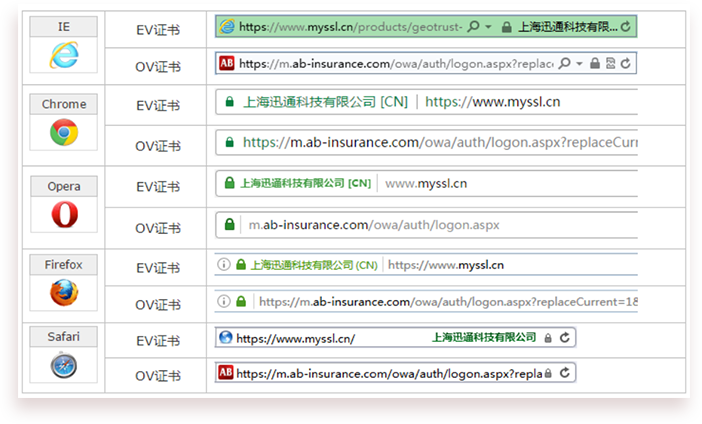Image resolution: width=702 pixels, height=424 pixels.
Task: Click green padlock in Opera EV address bar
Action: 229,183
